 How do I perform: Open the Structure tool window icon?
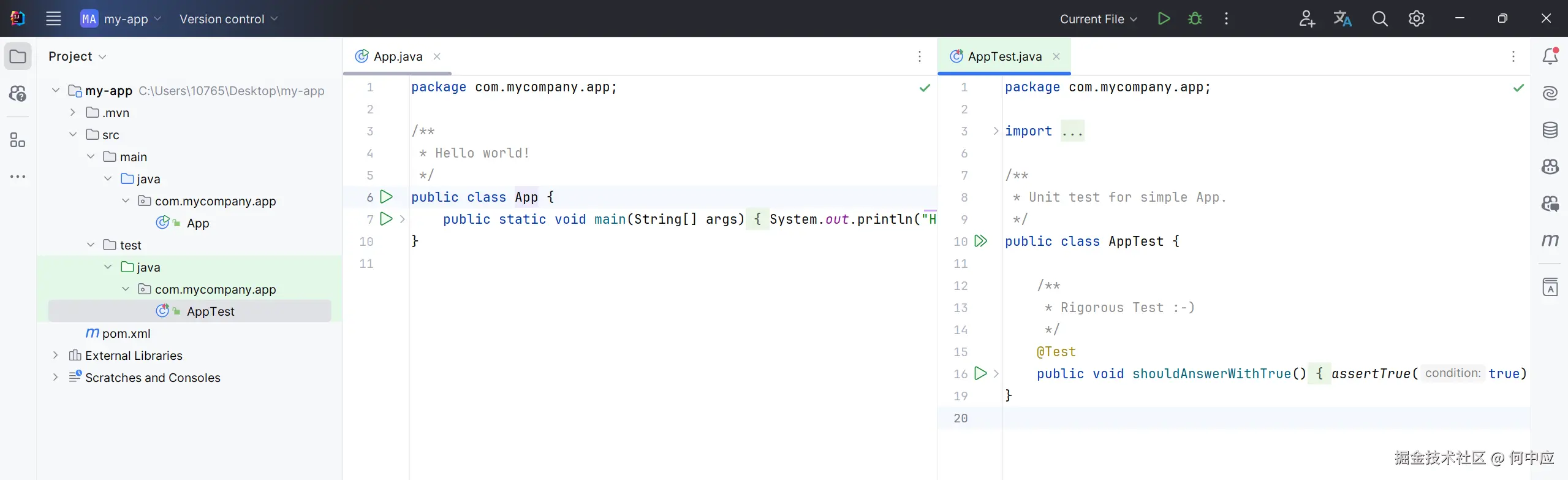point(18,140)
